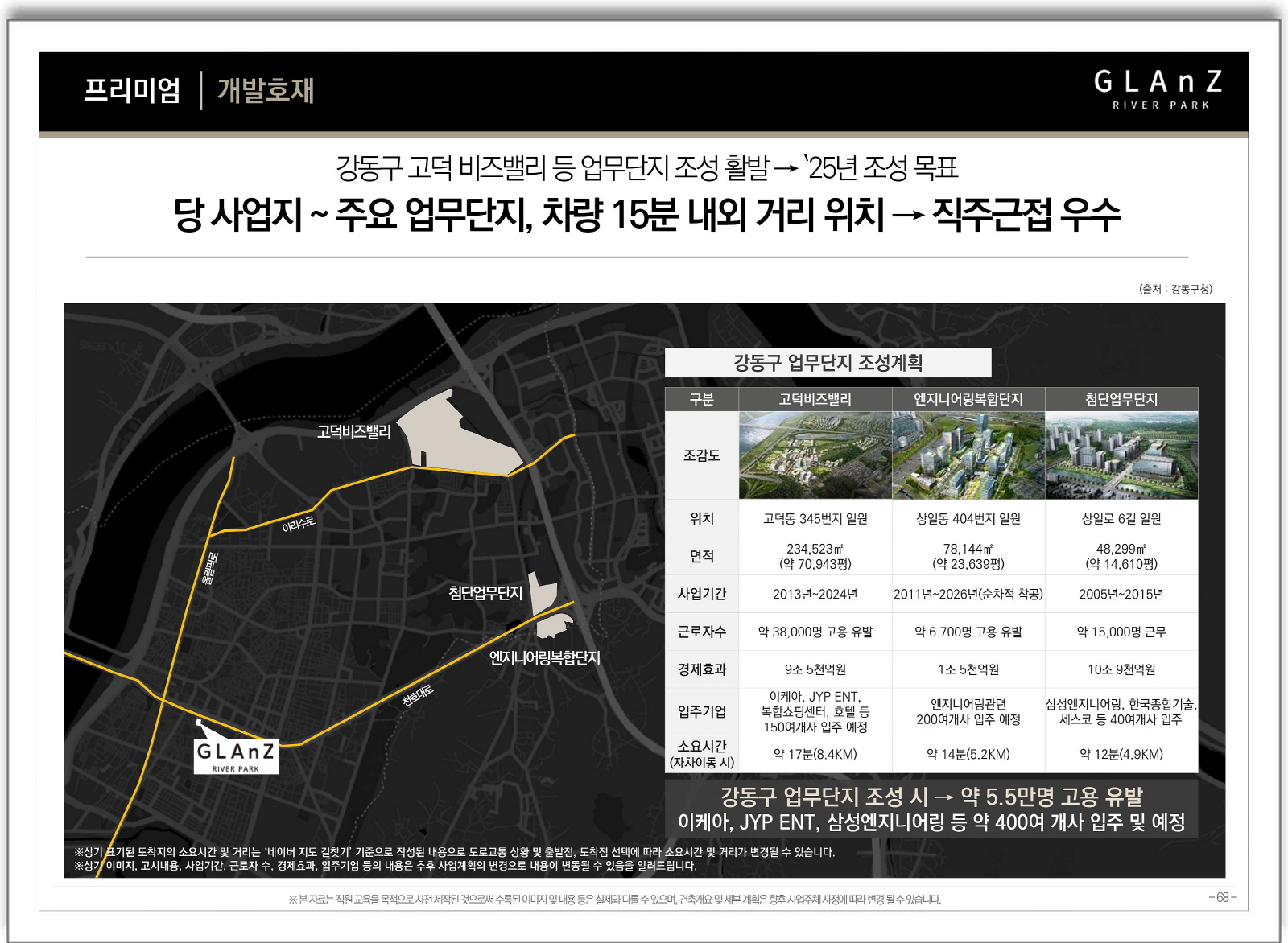This screenshot has width=1288, height=943.
Task: Click the 첨단업무단지 aerial view thumbnail
Action: pos(1121,455)
